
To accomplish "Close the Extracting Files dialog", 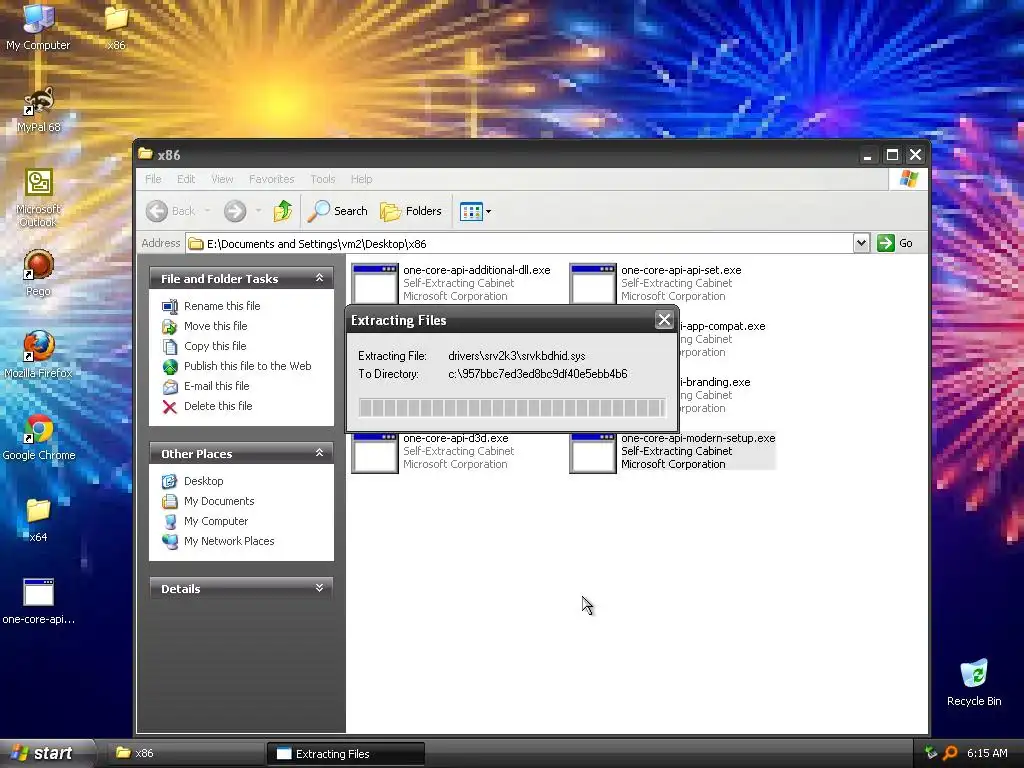I will pos(664,320).
